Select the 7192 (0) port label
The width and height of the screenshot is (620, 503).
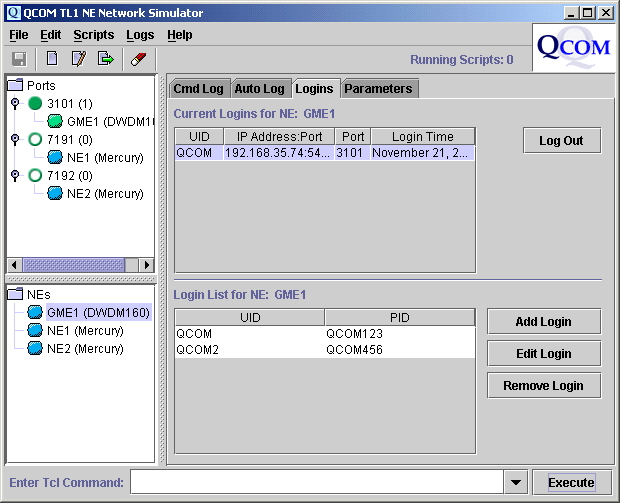70,176
